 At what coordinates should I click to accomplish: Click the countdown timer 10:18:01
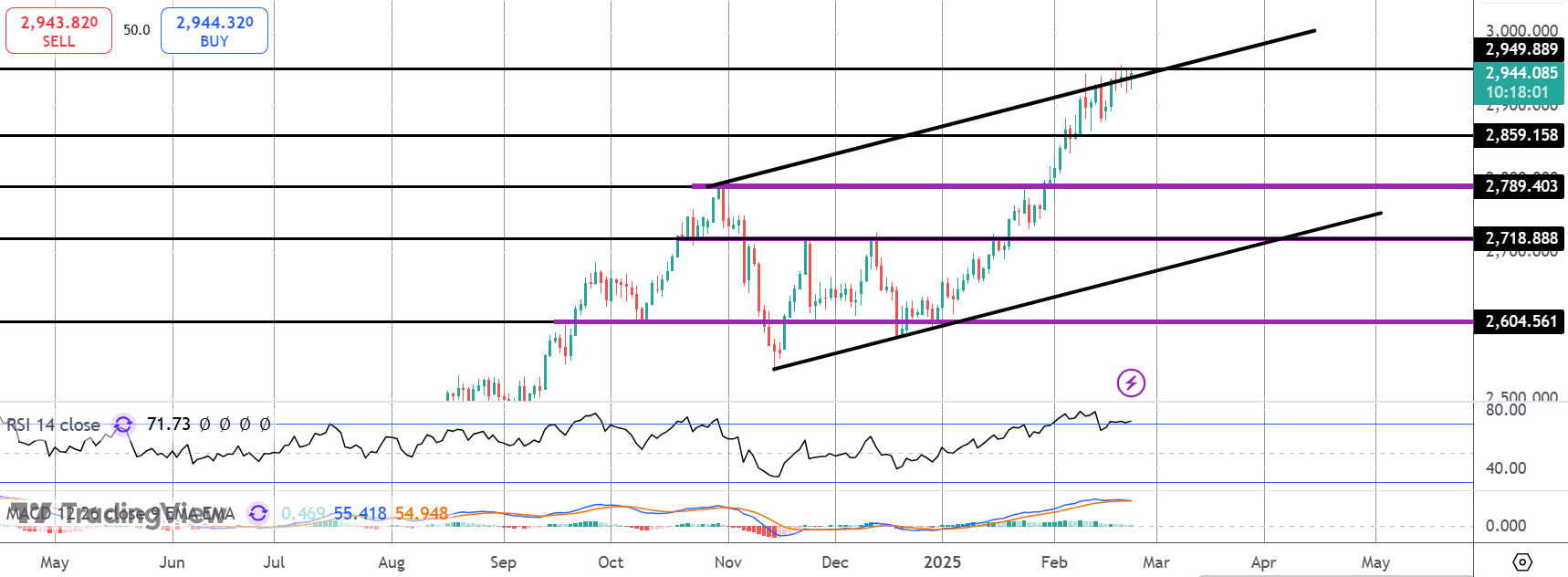pos(1517,92)
